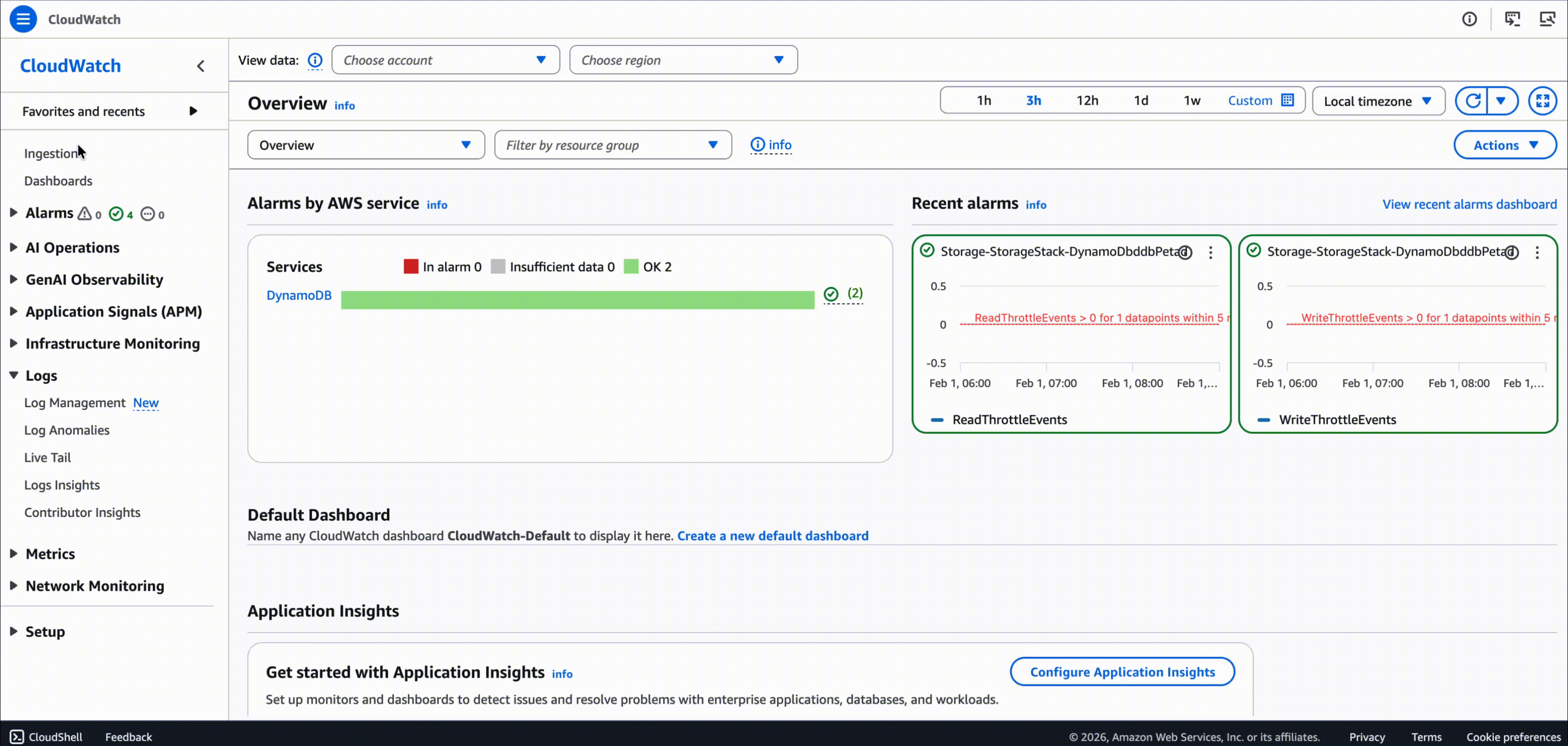Viewport: 1568px width, 746px height.
Task: Open Contributor Insights in the sidebar
Action: click(82, 512)
